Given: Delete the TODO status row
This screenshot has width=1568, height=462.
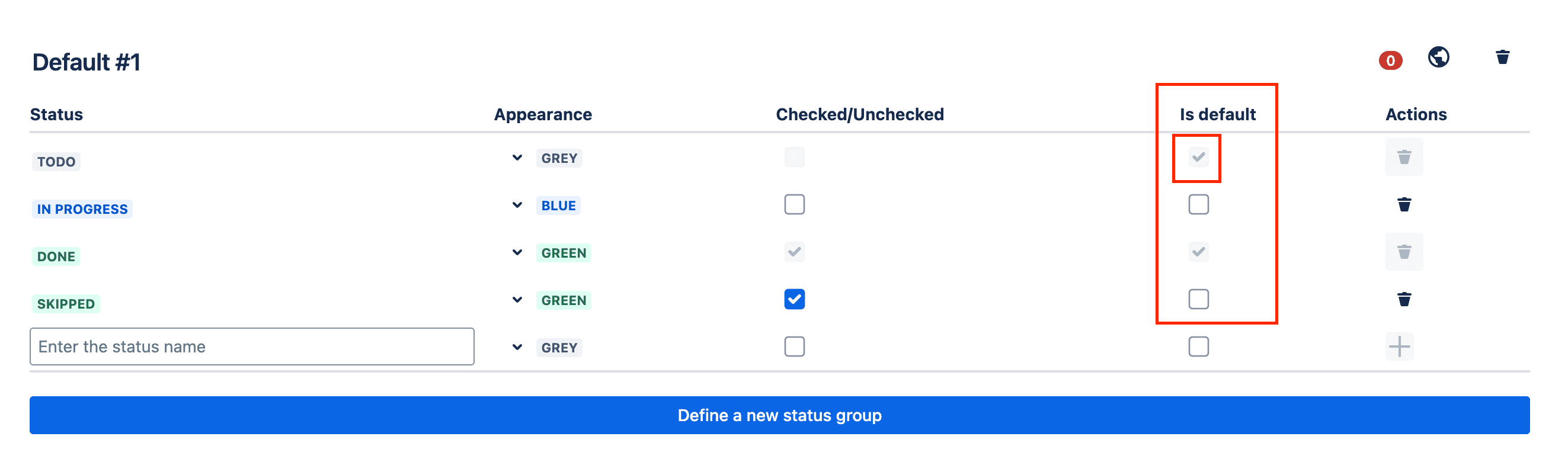Looking at the screenshot, I should pos(1404,157).
